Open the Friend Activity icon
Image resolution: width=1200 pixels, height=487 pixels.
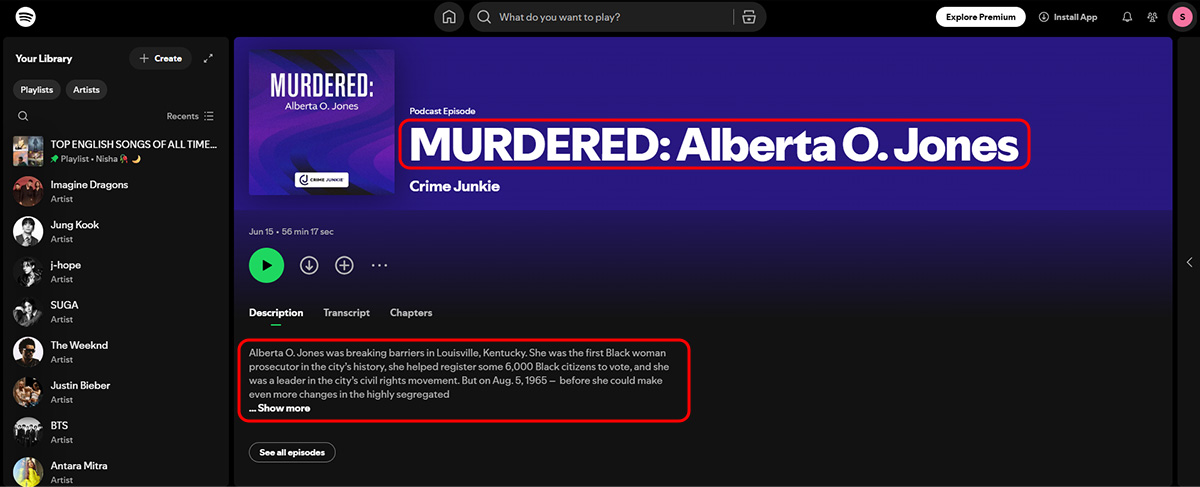1153,17
